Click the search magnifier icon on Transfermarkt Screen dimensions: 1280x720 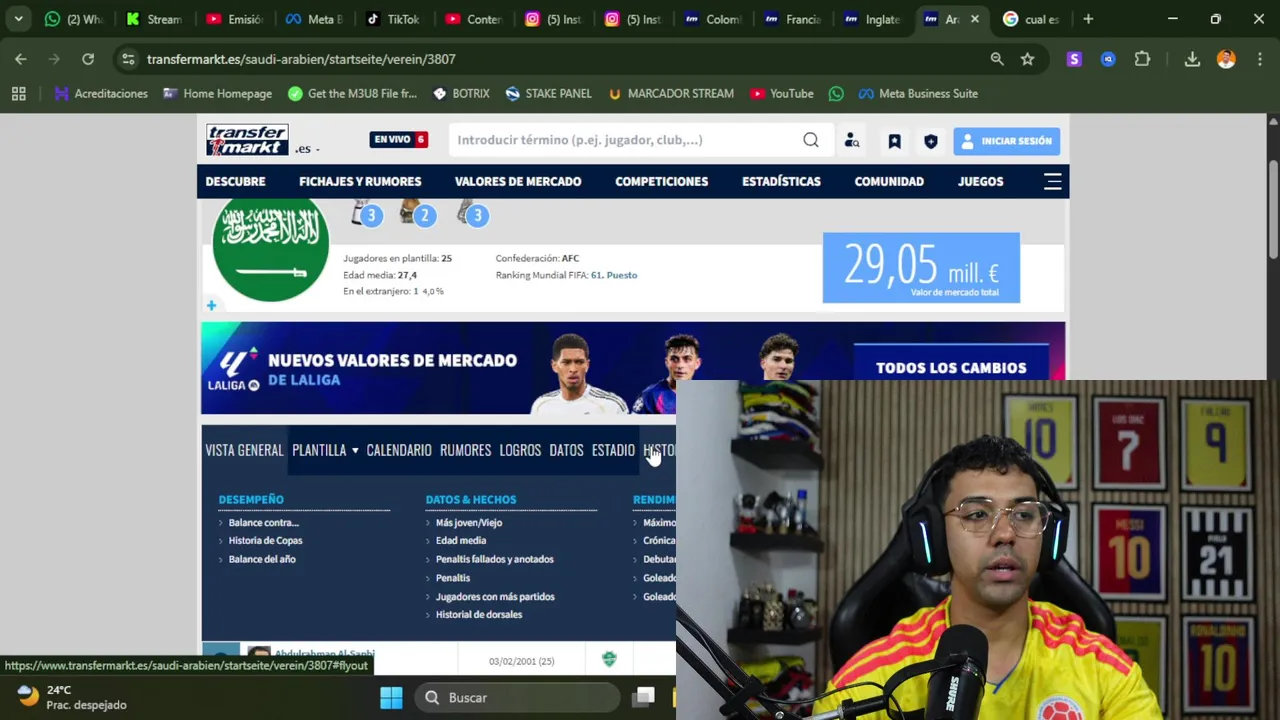pos(811,140)
